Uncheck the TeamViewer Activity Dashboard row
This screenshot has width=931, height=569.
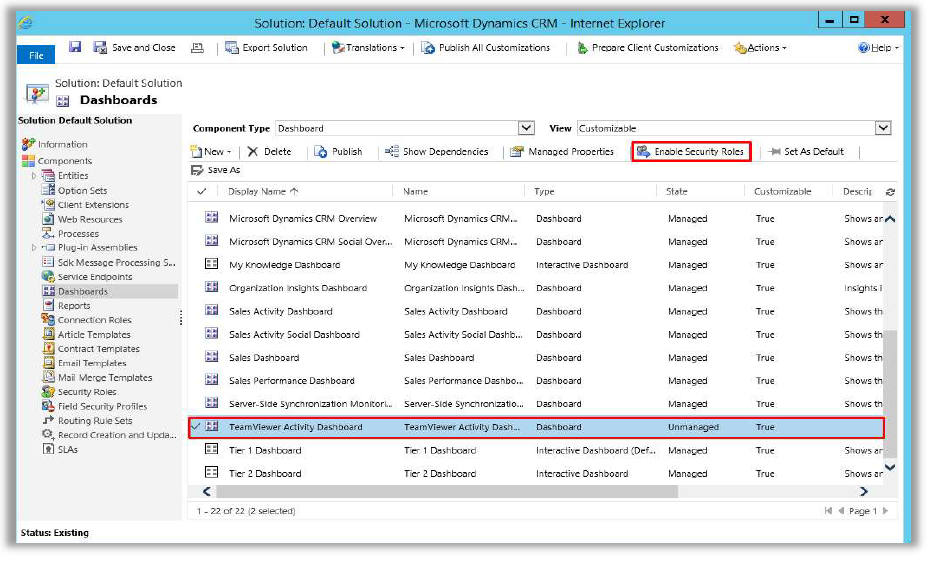click(x=195, y=427)
